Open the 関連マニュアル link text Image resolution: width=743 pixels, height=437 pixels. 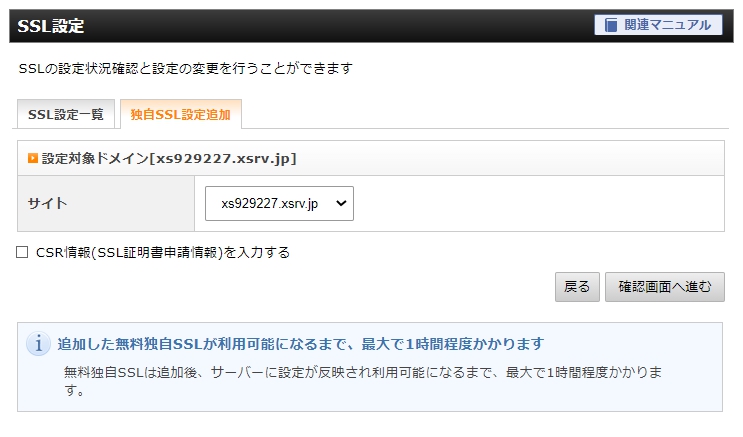tap(667, 25)
